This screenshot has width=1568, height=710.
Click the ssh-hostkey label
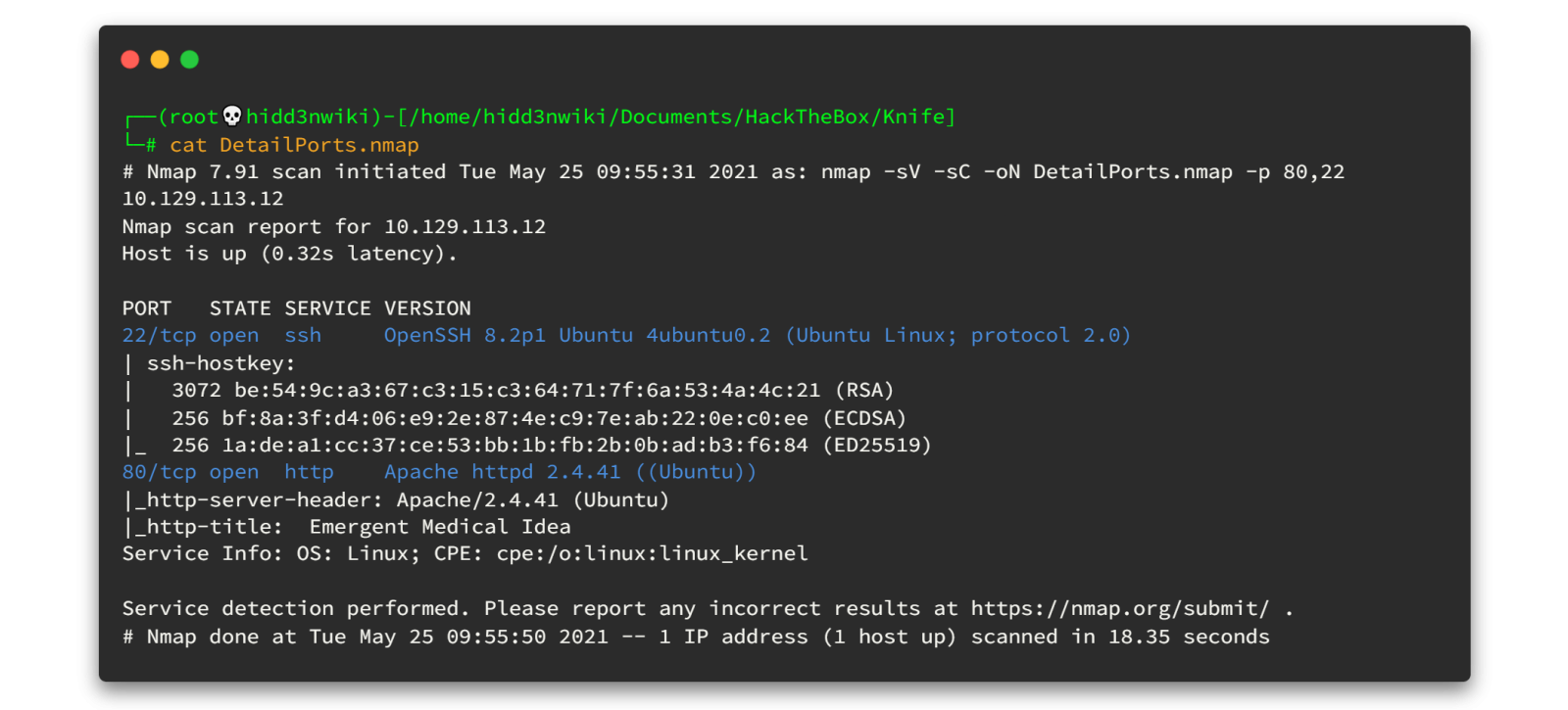tap(220, 363)
